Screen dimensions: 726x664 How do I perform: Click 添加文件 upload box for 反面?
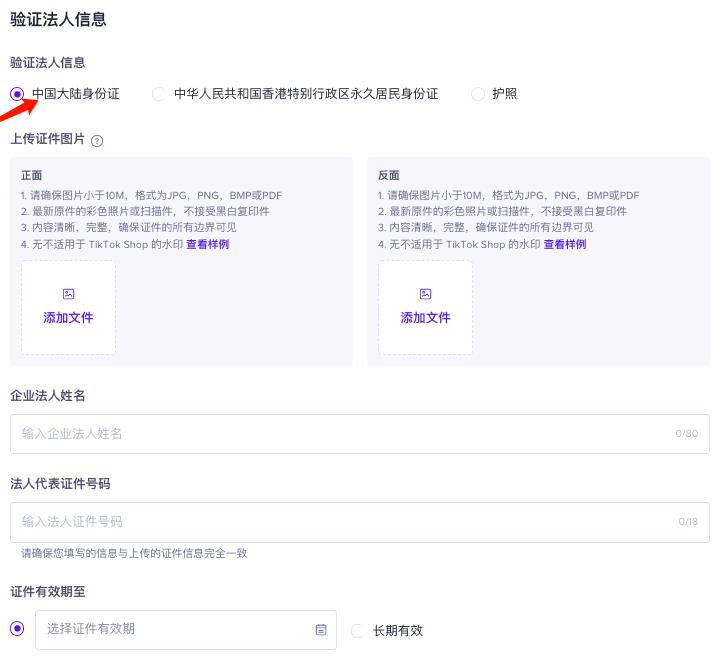[426, 308]
